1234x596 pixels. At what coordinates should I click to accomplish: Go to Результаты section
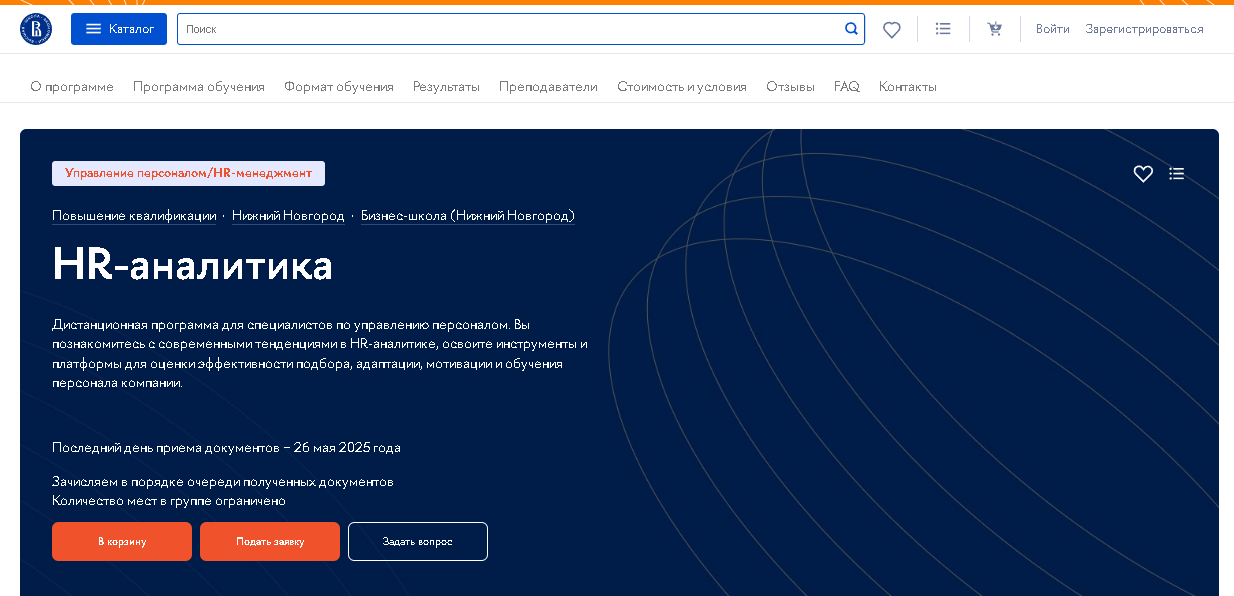tap(446, 87)
